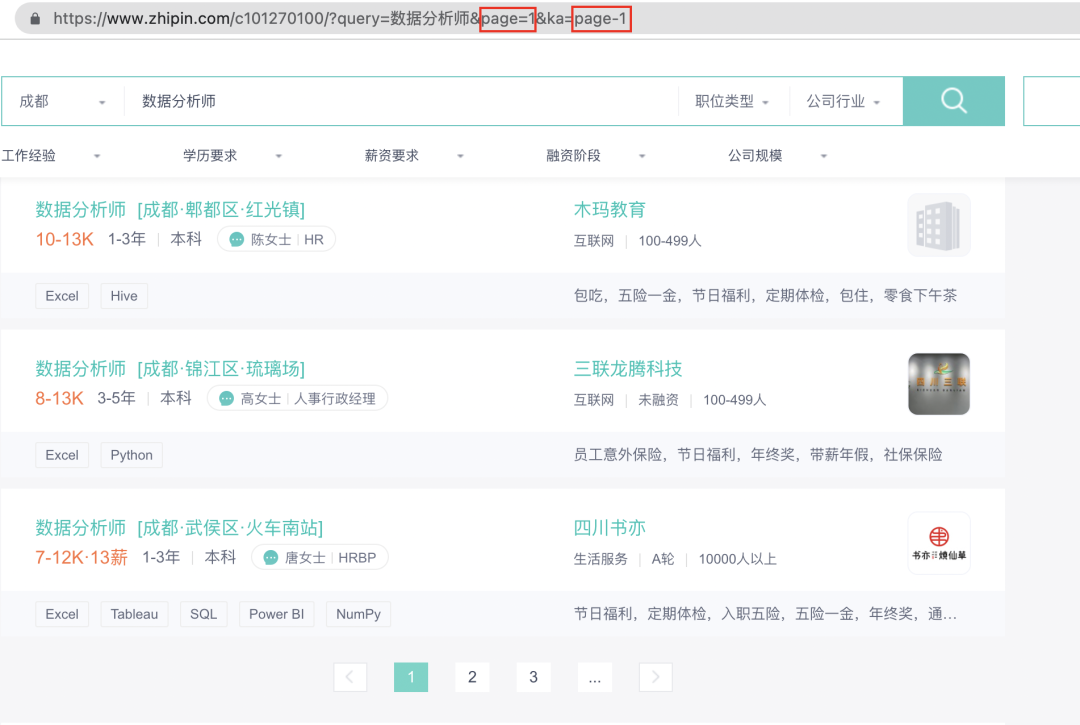
Task: Go to page 3 of results
Action: pyautogui.click(x=533, y=677)
